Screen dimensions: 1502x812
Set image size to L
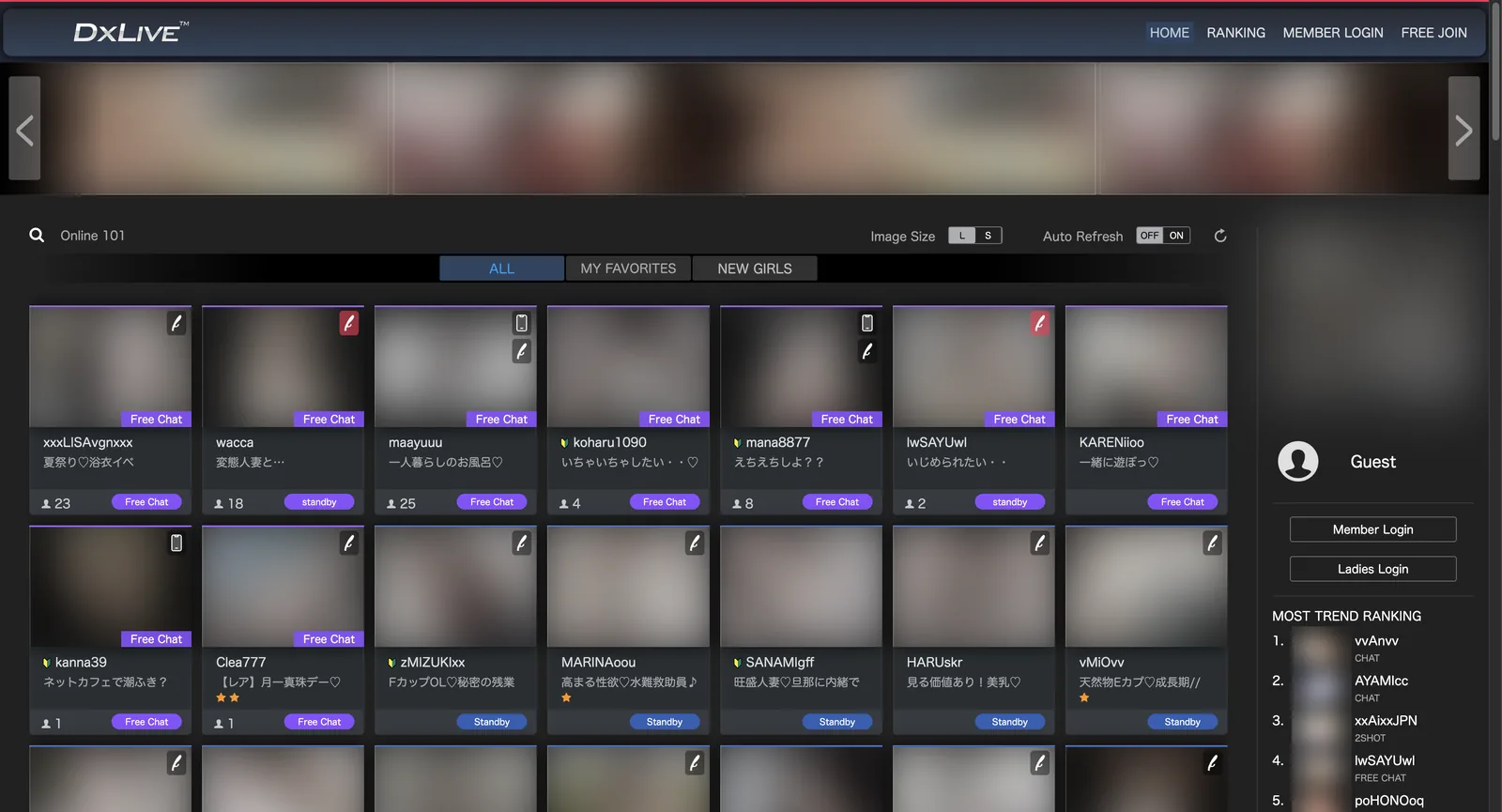(x=961, y=236)
